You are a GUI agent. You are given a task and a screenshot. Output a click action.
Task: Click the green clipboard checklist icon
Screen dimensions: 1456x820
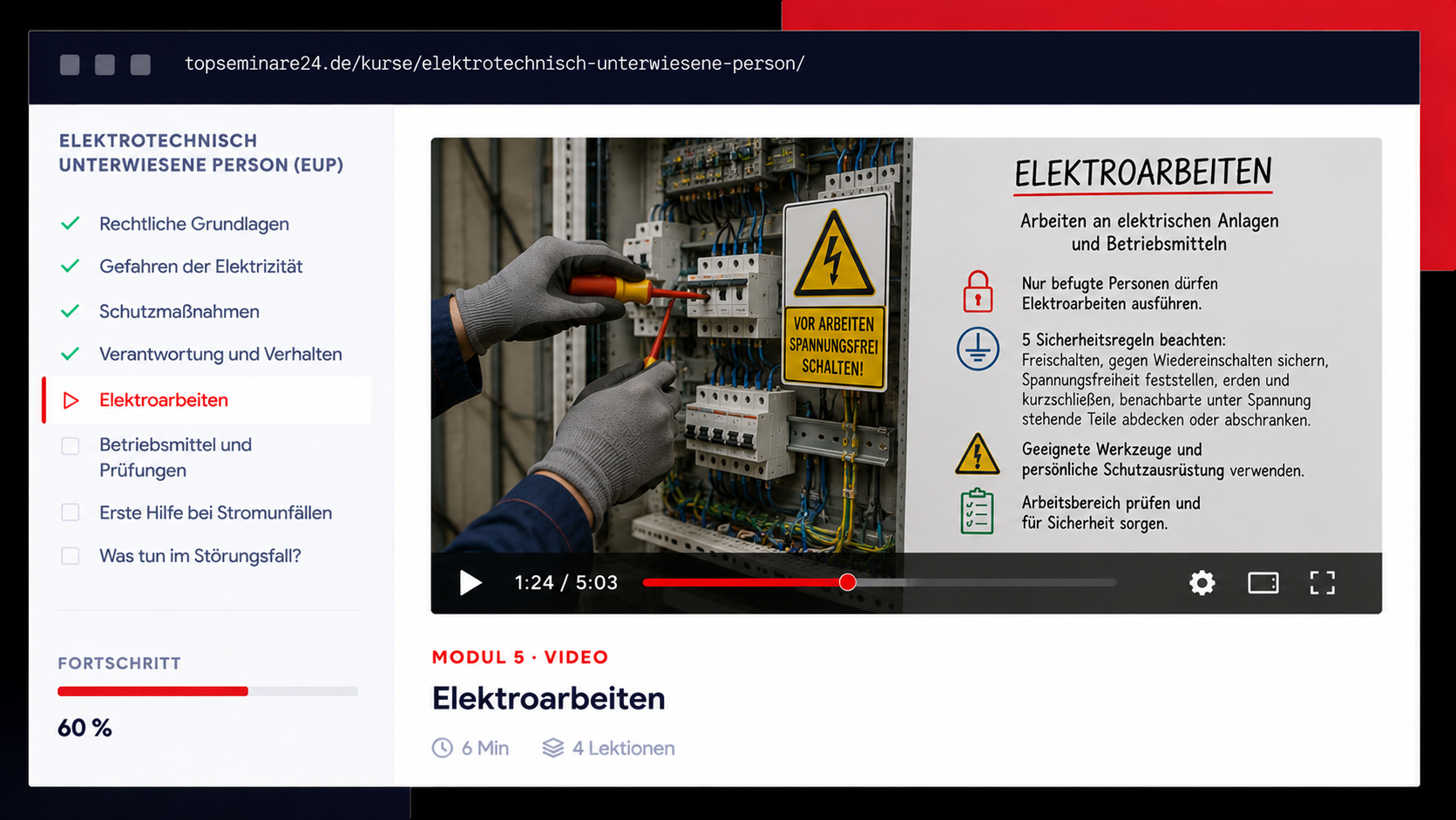tap(977, 511)
